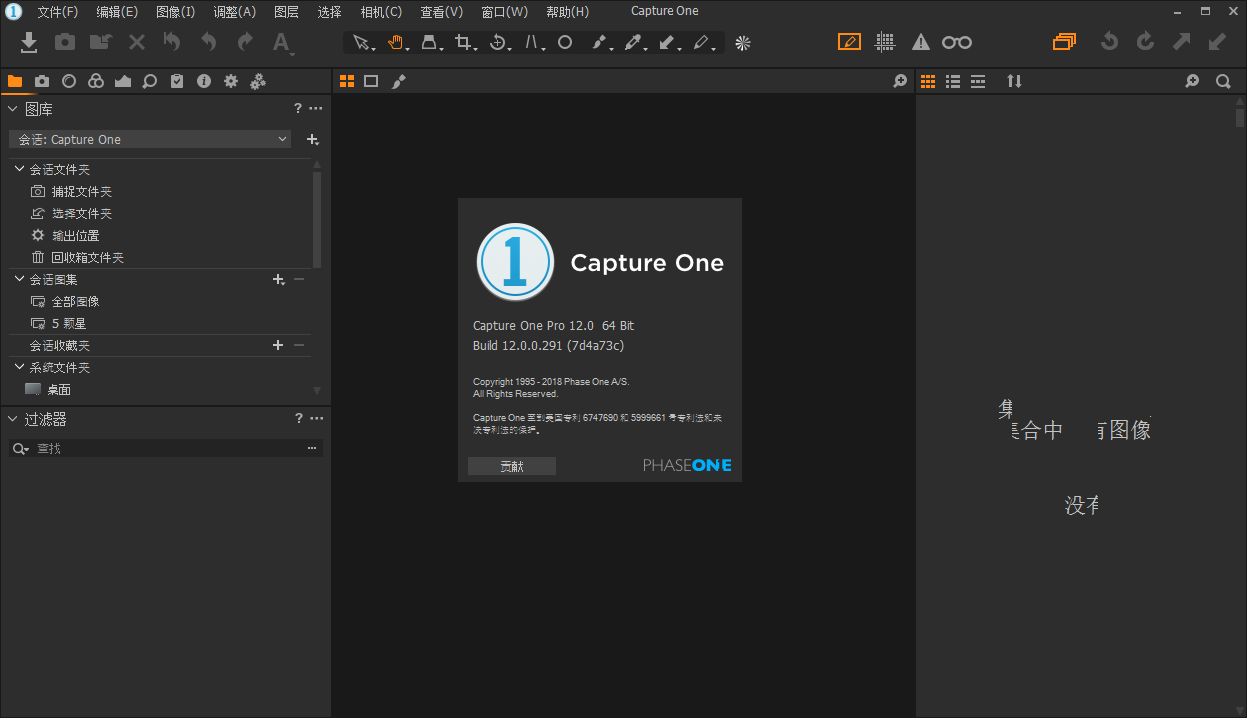
Task: Click the loading-spinner starburst toolbar icon
Action: coord(742,42)
